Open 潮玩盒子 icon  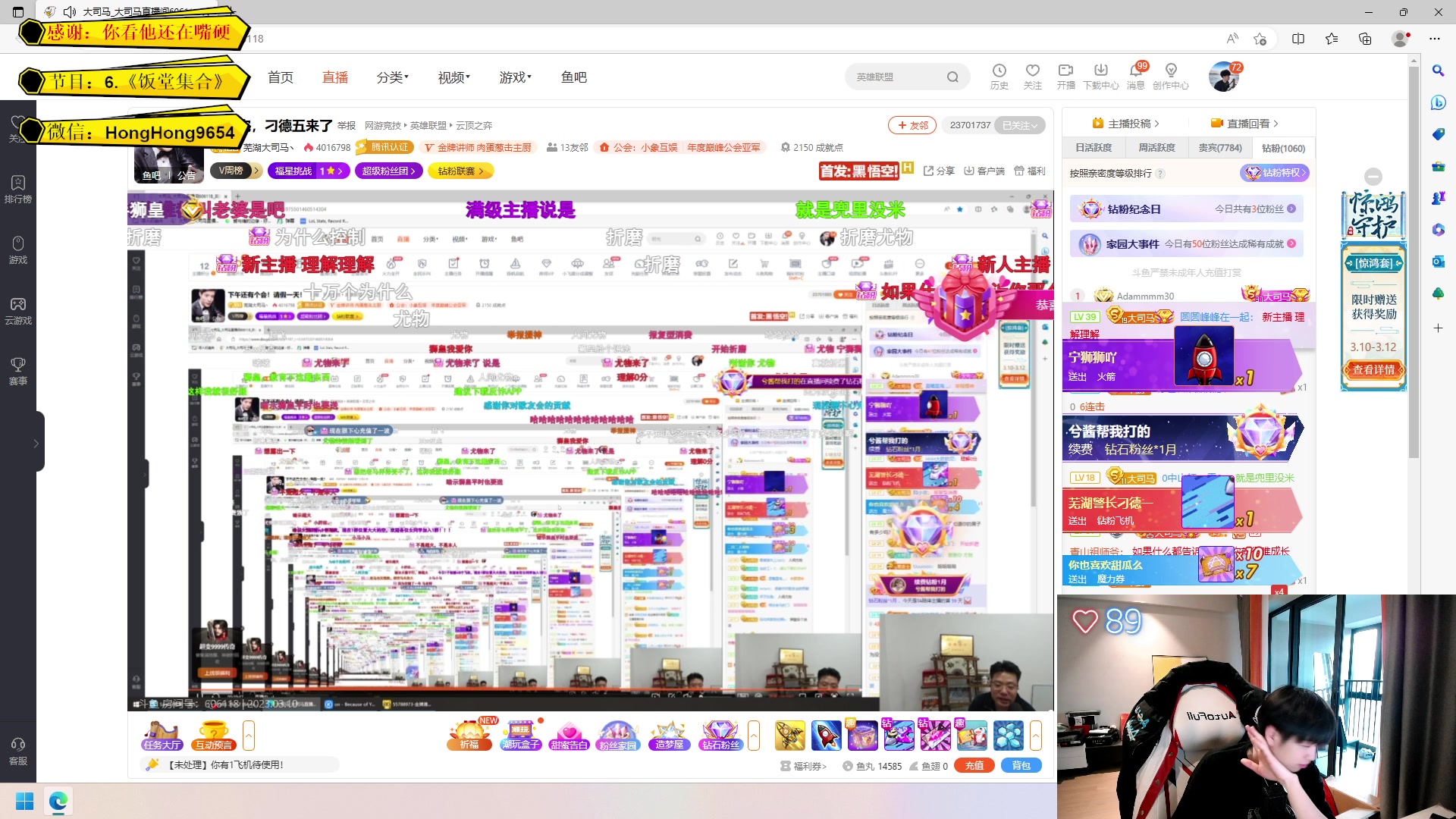click(x=520, y=735)
